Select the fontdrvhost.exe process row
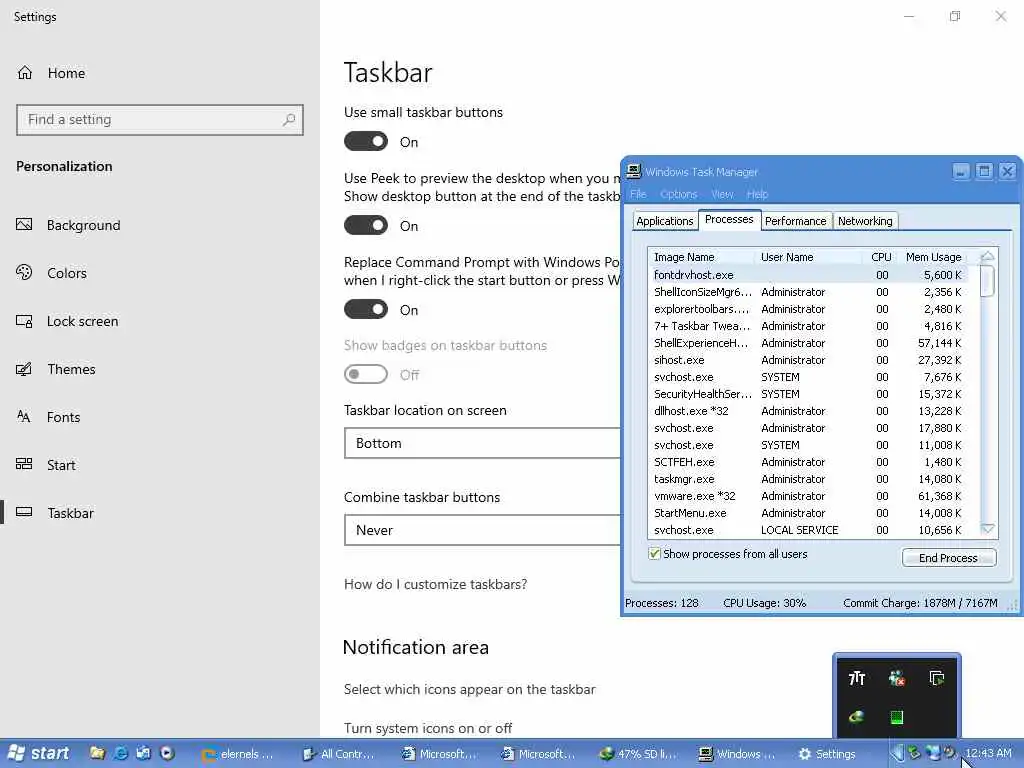 click(814, 275)
